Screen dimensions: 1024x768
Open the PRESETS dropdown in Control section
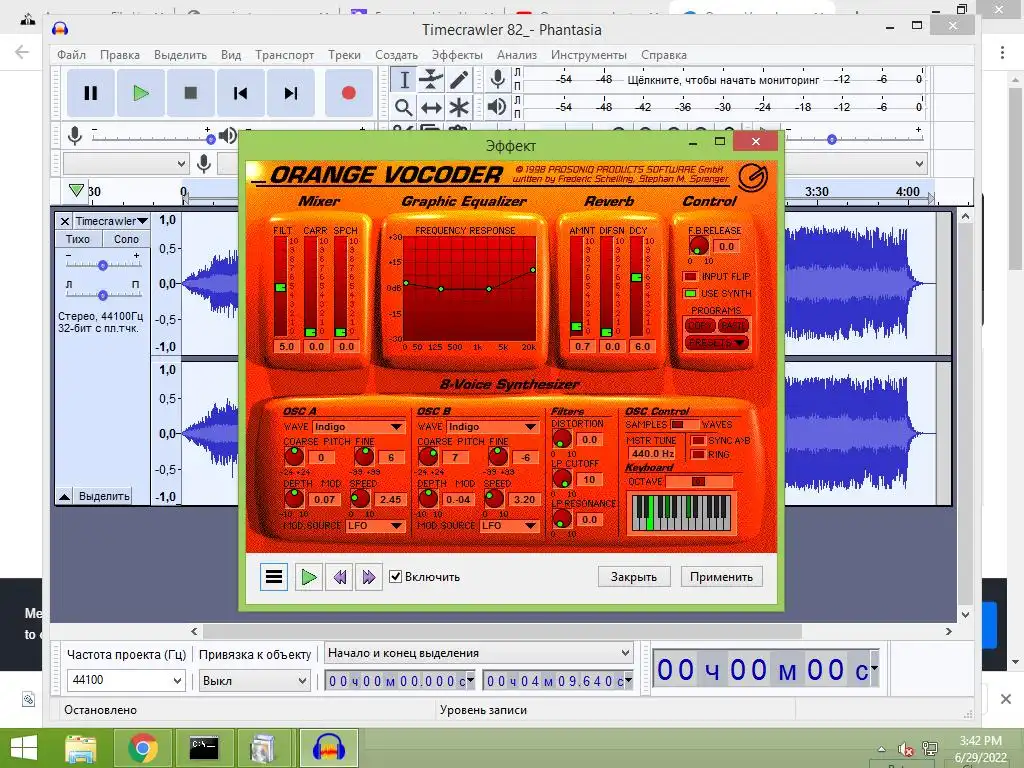click(716, 343)
